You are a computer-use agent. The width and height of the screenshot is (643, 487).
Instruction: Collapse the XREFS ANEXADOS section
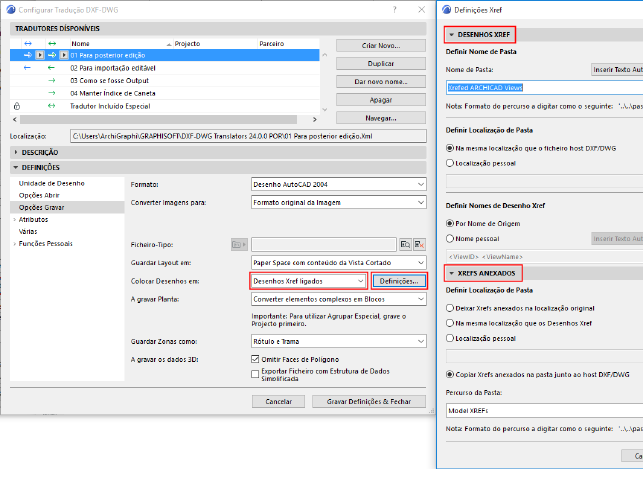coord(451,273)
